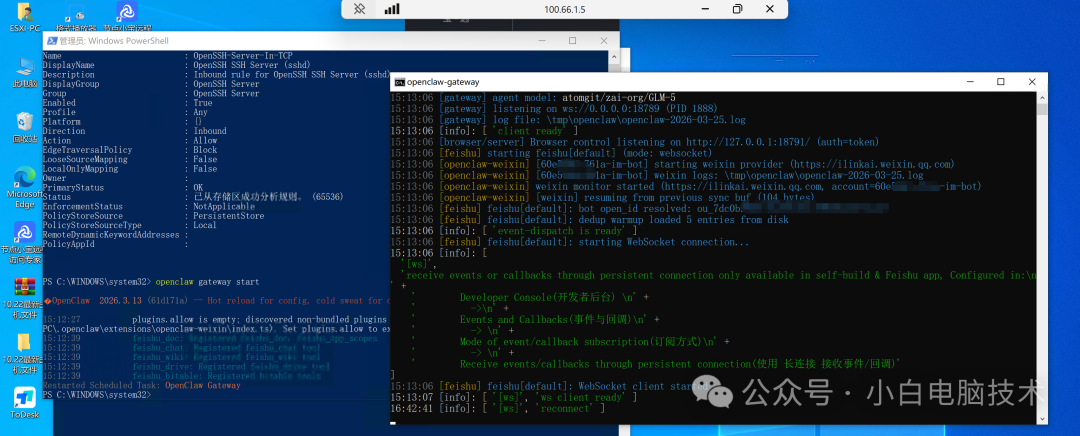Click the 'ws client ready' log line
Image resolution: width=1080 pixels, height=436 pixels.
click(x=513, y=397)
